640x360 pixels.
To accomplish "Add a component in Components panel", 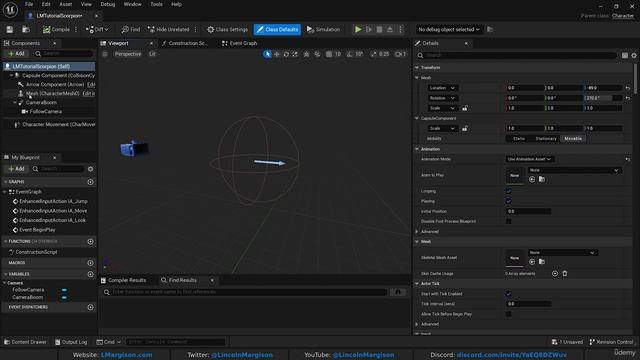I will 17,53.
